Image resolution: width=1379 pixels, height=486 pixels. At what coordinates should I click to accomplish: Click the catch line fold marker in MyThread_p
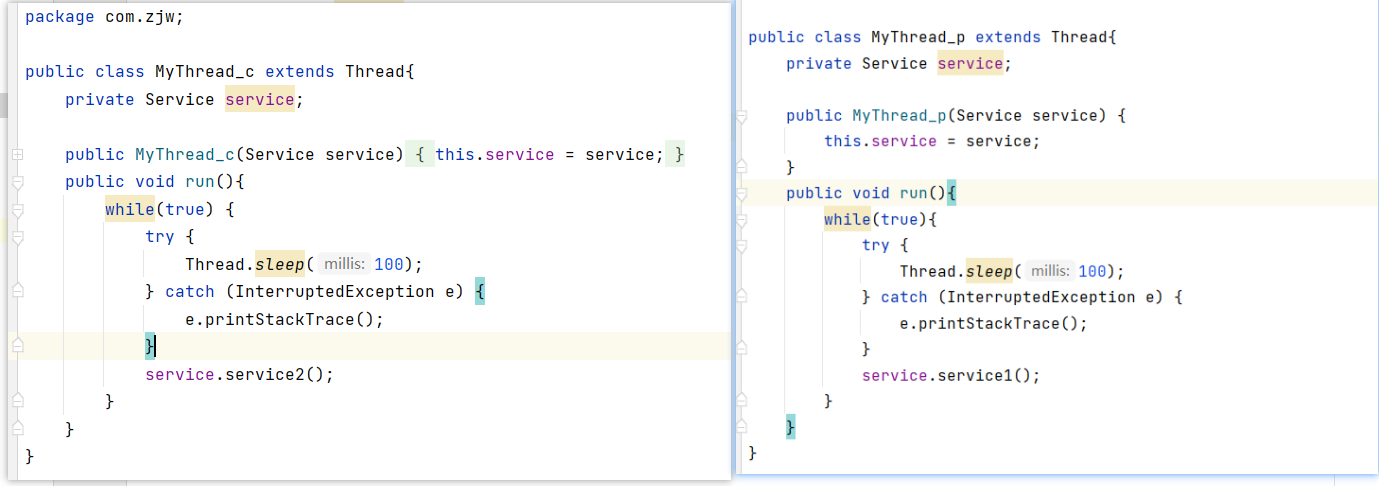tap(742, 297)
